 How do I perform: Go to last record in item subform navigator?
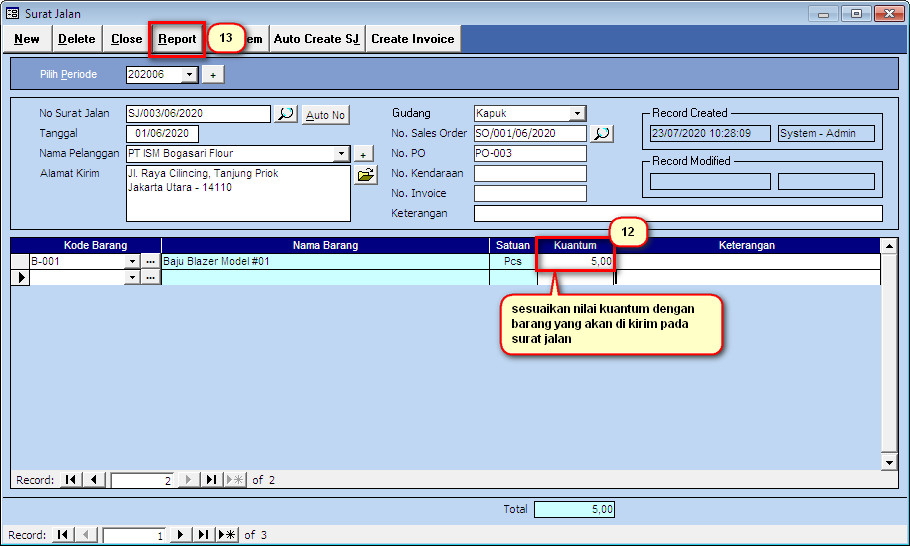pyautogui.click(x=211, y=480)
